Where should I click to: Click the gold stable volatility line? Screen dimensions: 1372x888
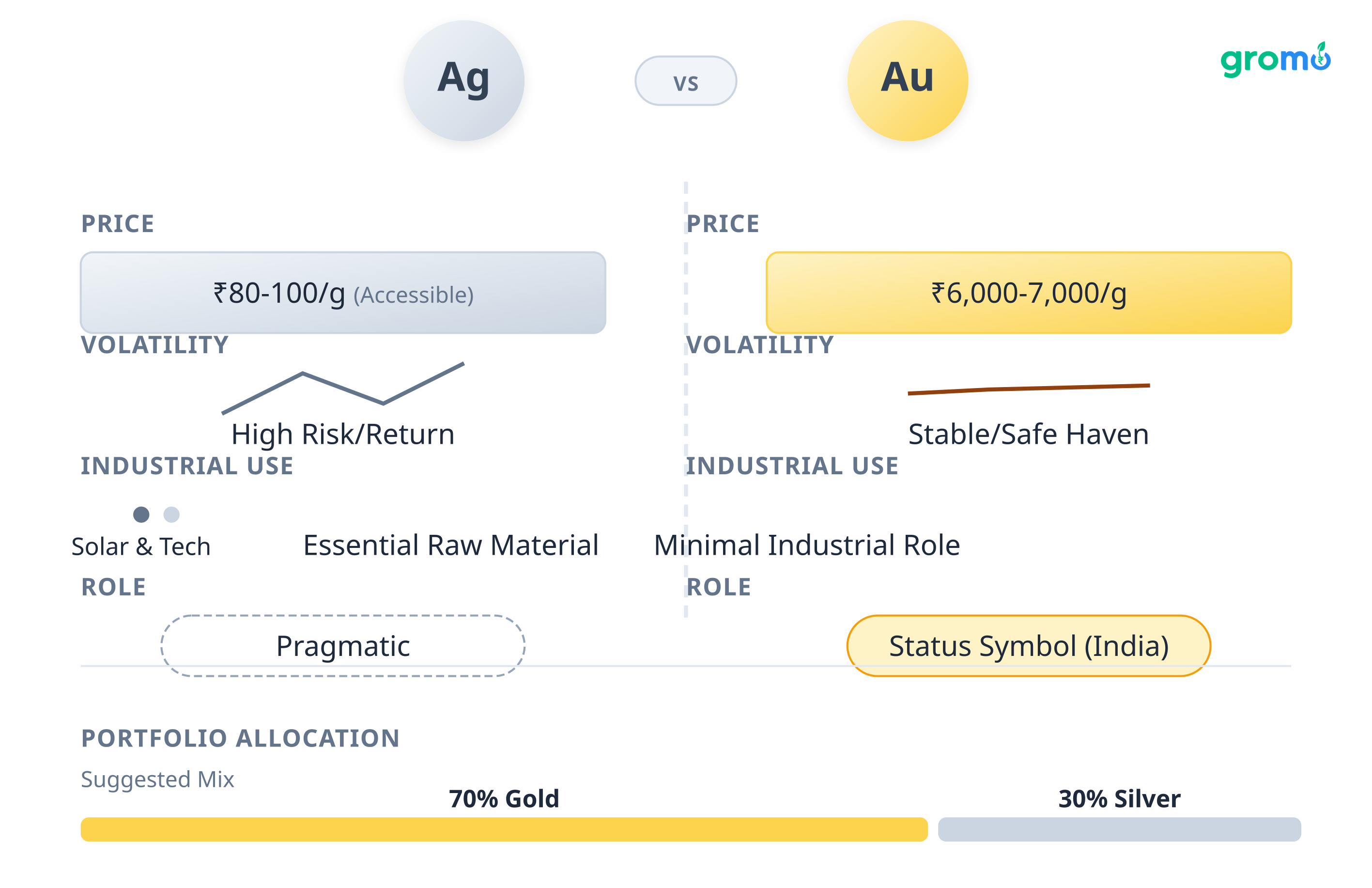tap(1029, 388)
